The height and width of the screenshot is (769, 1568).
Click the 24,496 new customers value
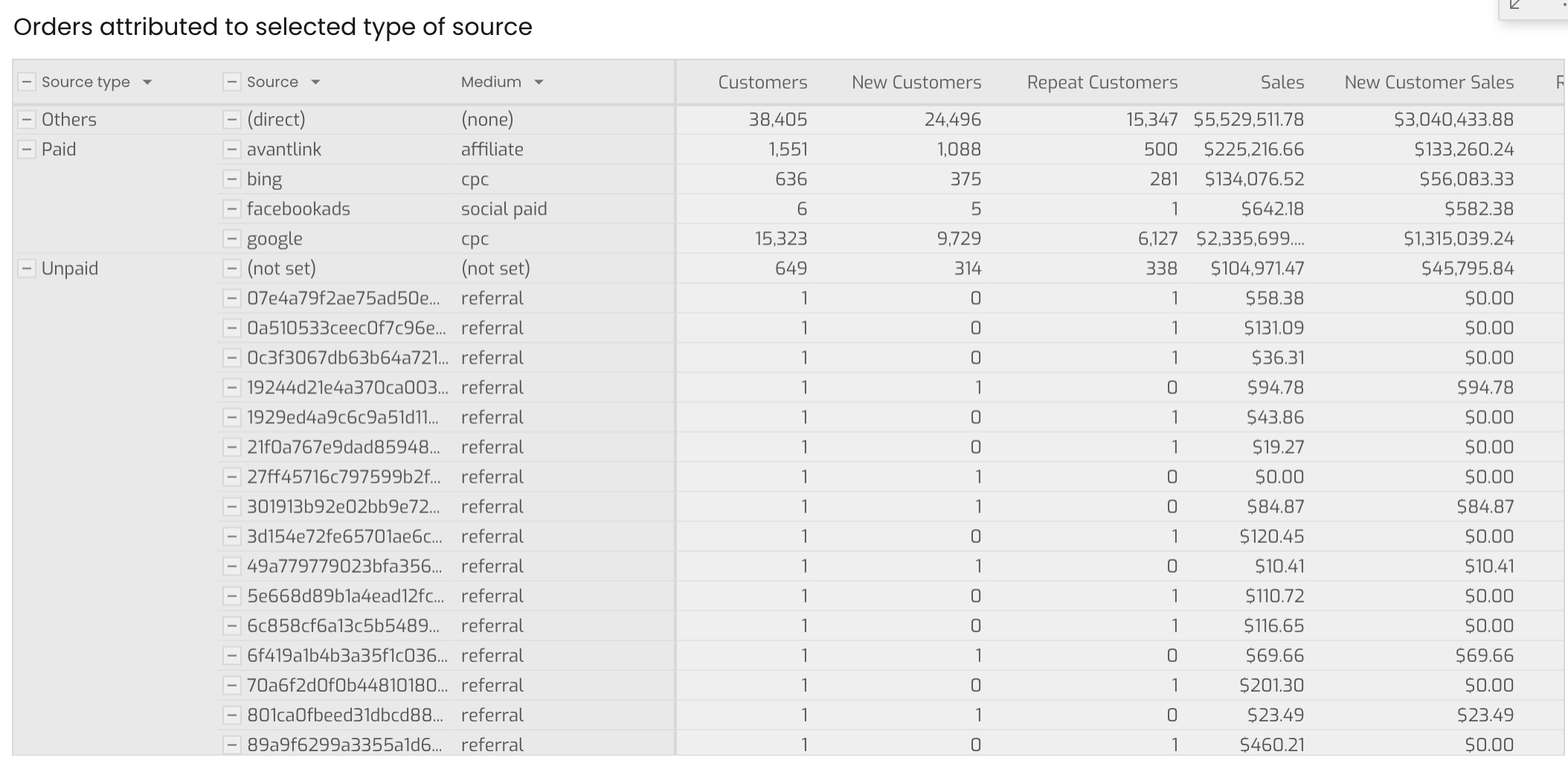point(953,119)
